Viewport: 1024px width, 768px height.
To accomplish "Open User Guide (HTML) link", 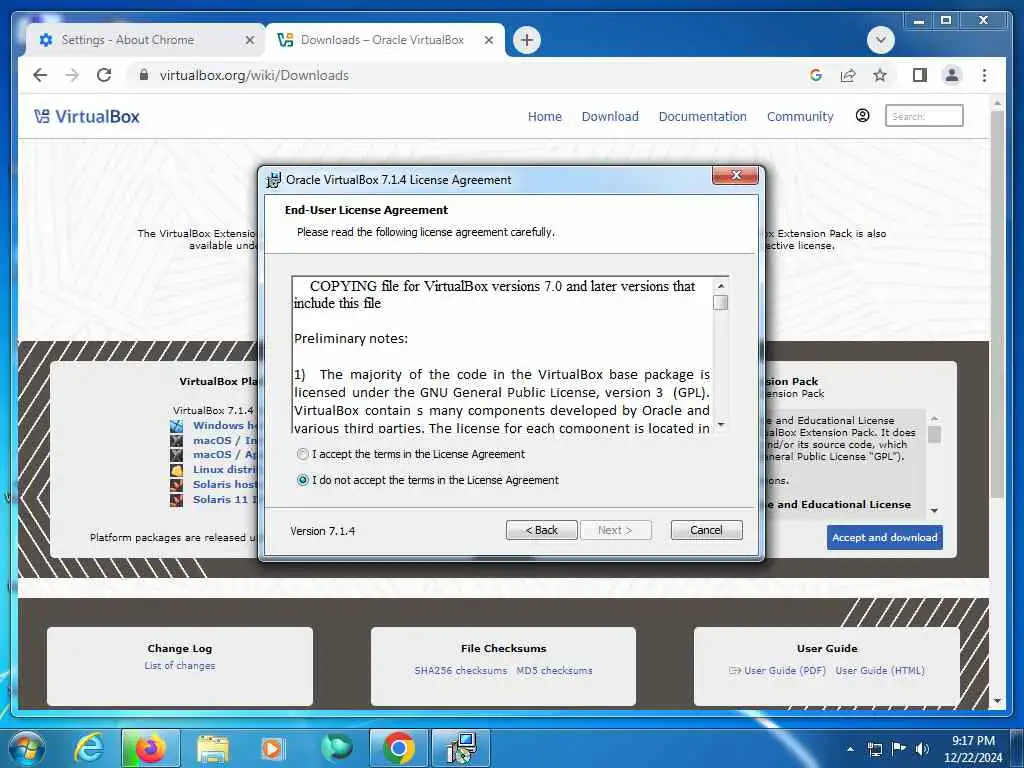I will 880,671.
